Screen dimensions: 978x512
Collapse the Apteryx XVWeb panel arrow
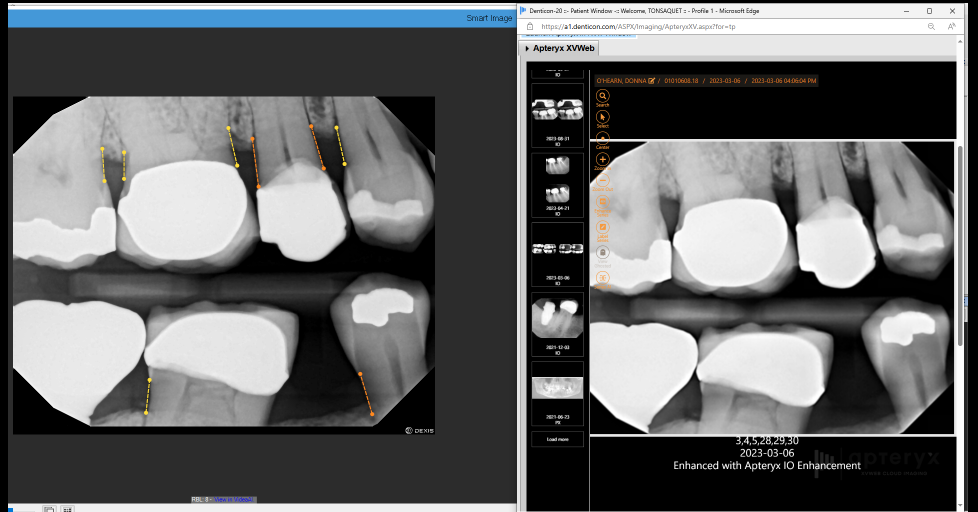(527, 48)
